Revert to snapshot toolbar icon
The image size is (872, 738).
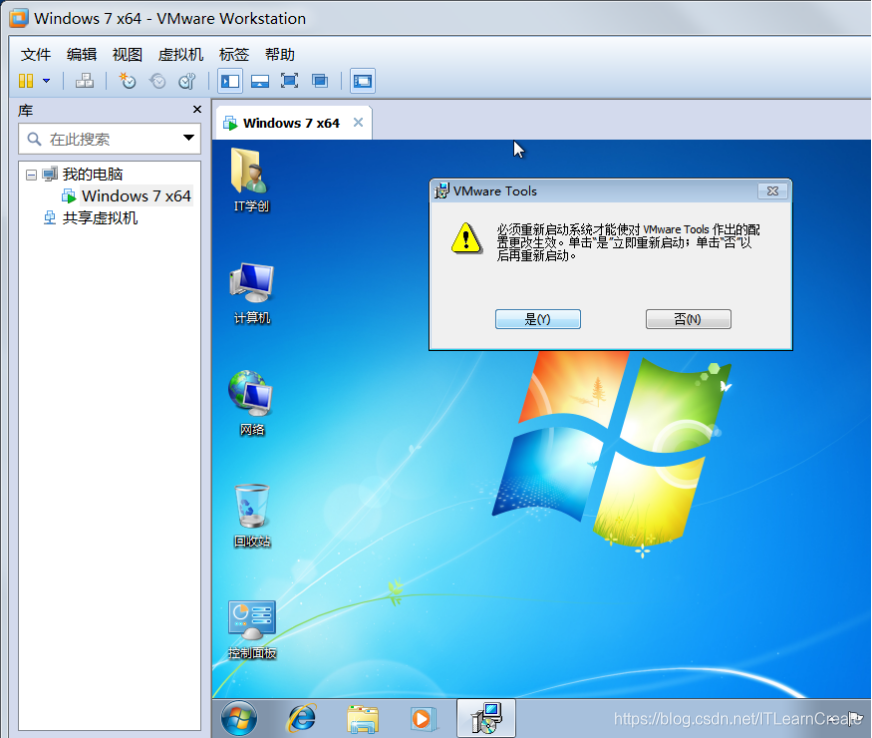pyautogui.click(x=158, y=81)
